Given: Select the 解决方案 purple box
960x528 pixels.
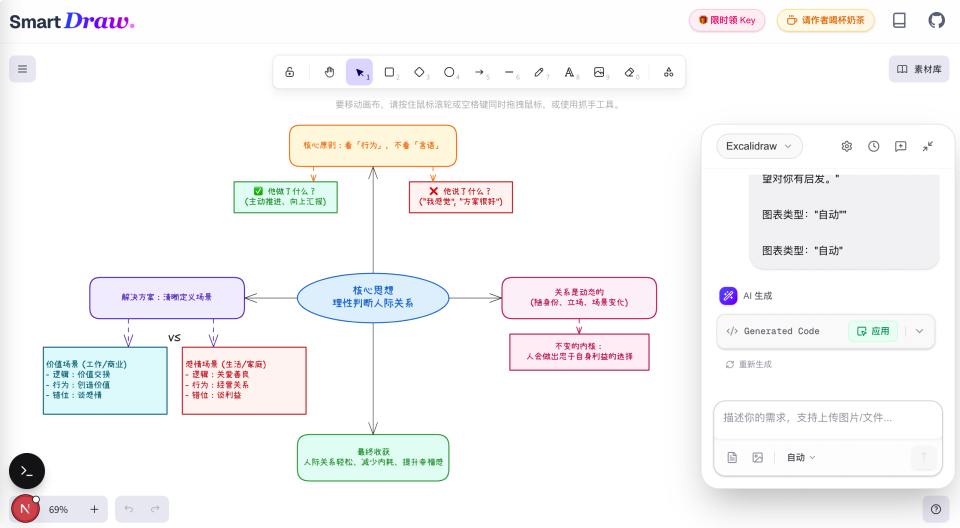Looking at the screenshot, I should click(167, 298).
